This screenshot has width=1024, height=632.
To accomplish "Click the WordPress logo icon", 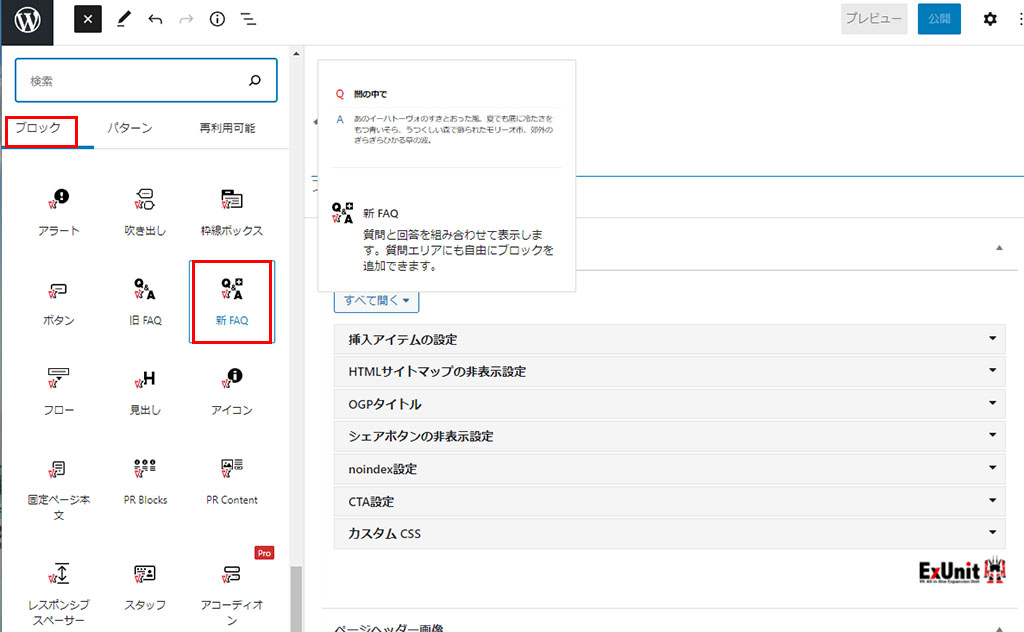I will (x=27, y=19).
